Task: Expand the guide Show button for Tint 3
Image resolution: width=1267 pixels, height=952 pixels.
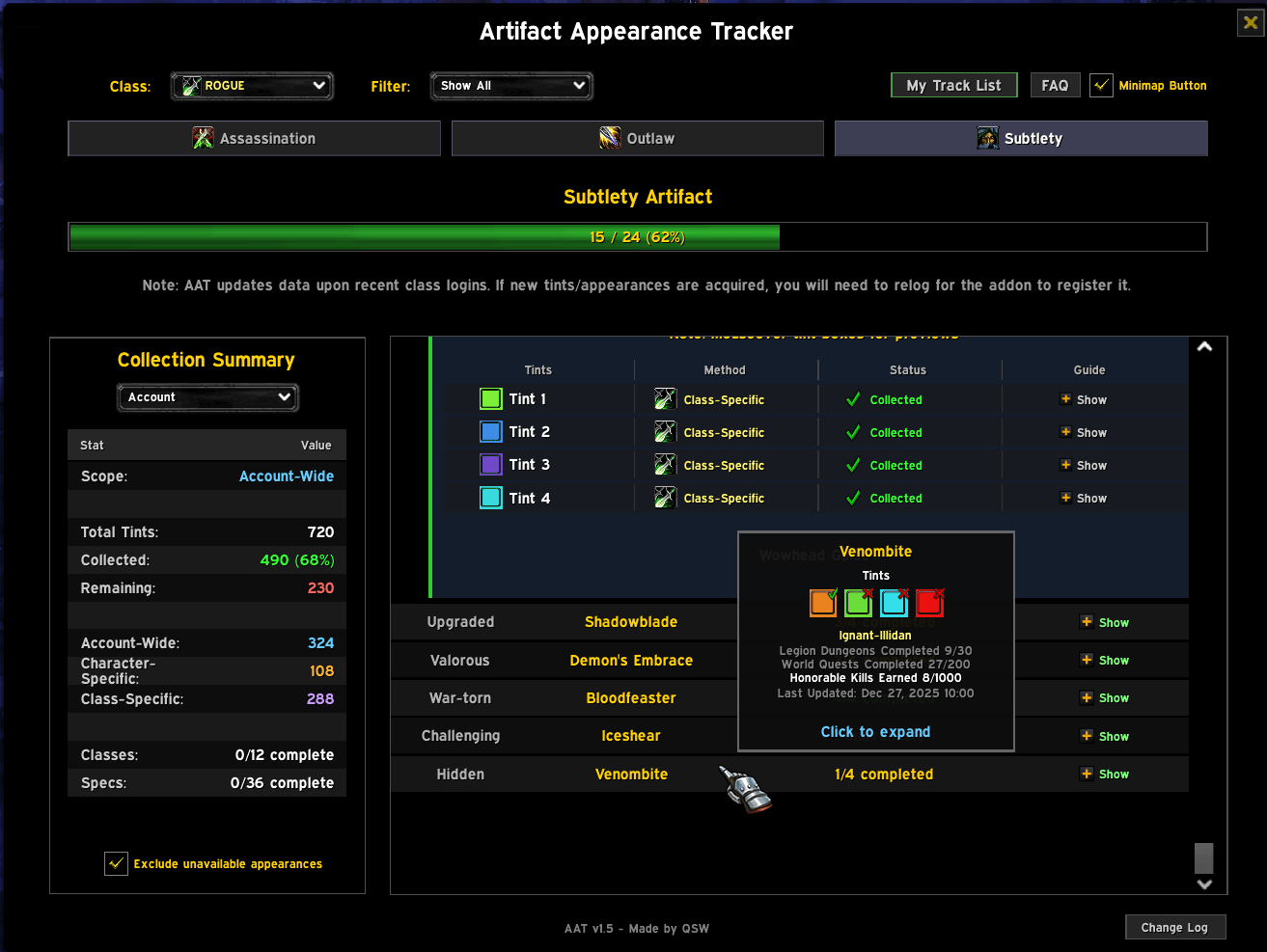Action: click(1084, 465)
